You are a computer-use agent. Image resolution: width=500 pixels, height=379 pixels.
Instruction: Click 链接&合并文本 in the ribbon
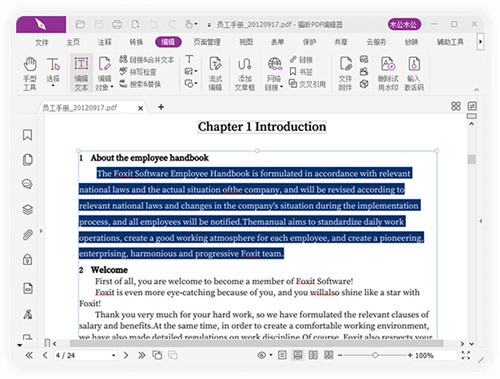point(147,59)
